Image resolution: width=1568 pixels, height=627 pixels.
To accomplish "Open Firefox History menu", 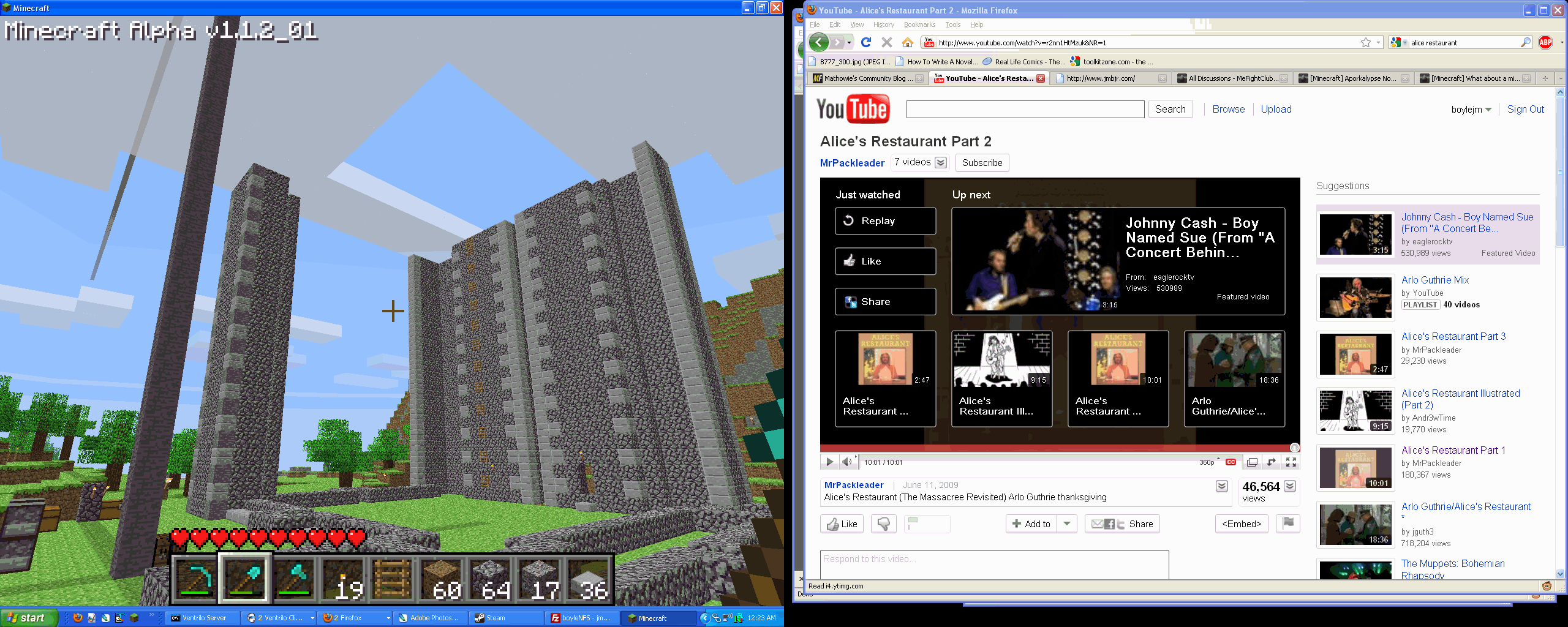I will pos(883,24).
